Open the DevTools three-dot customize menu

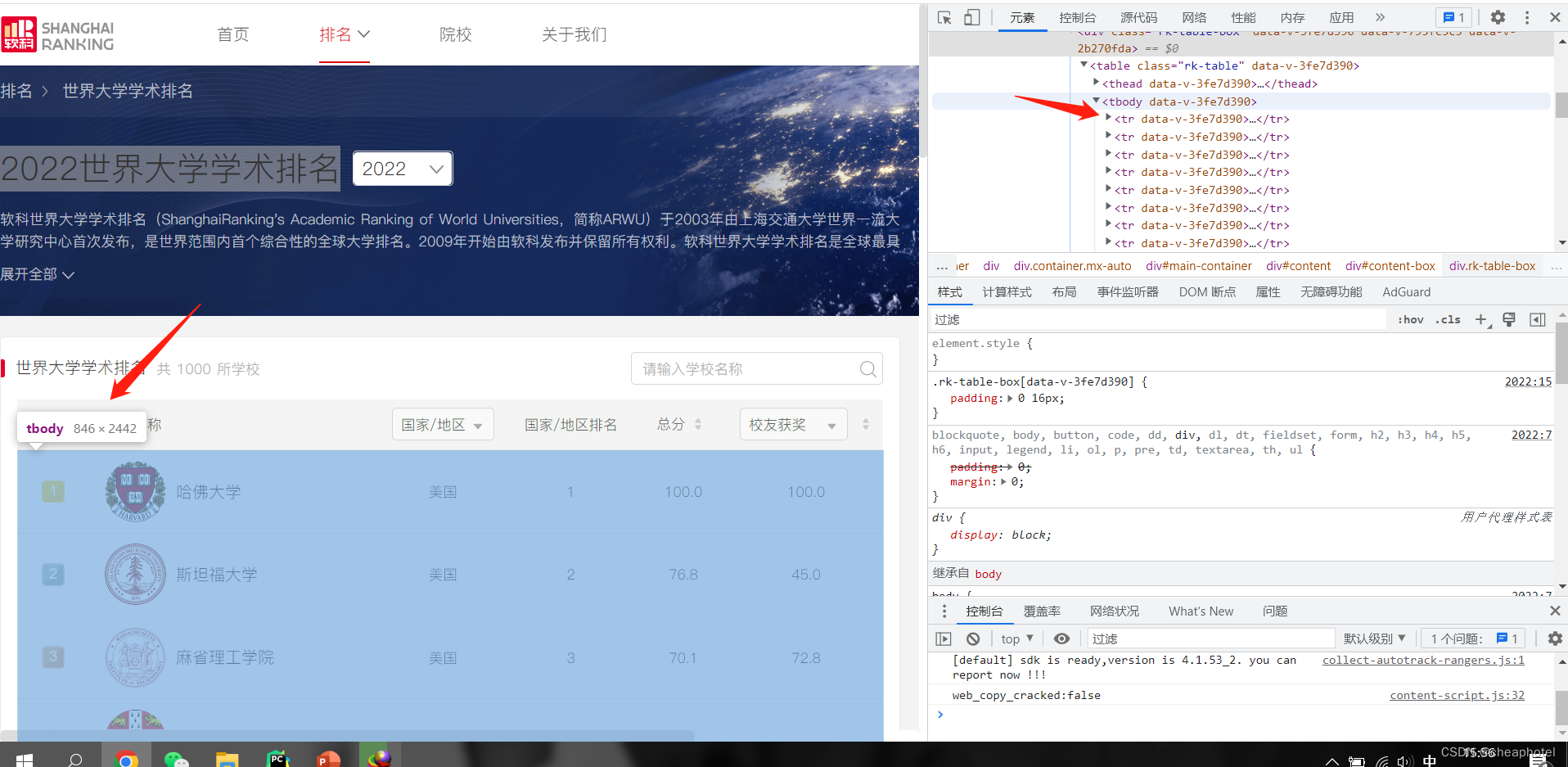click(x=1527, y=17)
